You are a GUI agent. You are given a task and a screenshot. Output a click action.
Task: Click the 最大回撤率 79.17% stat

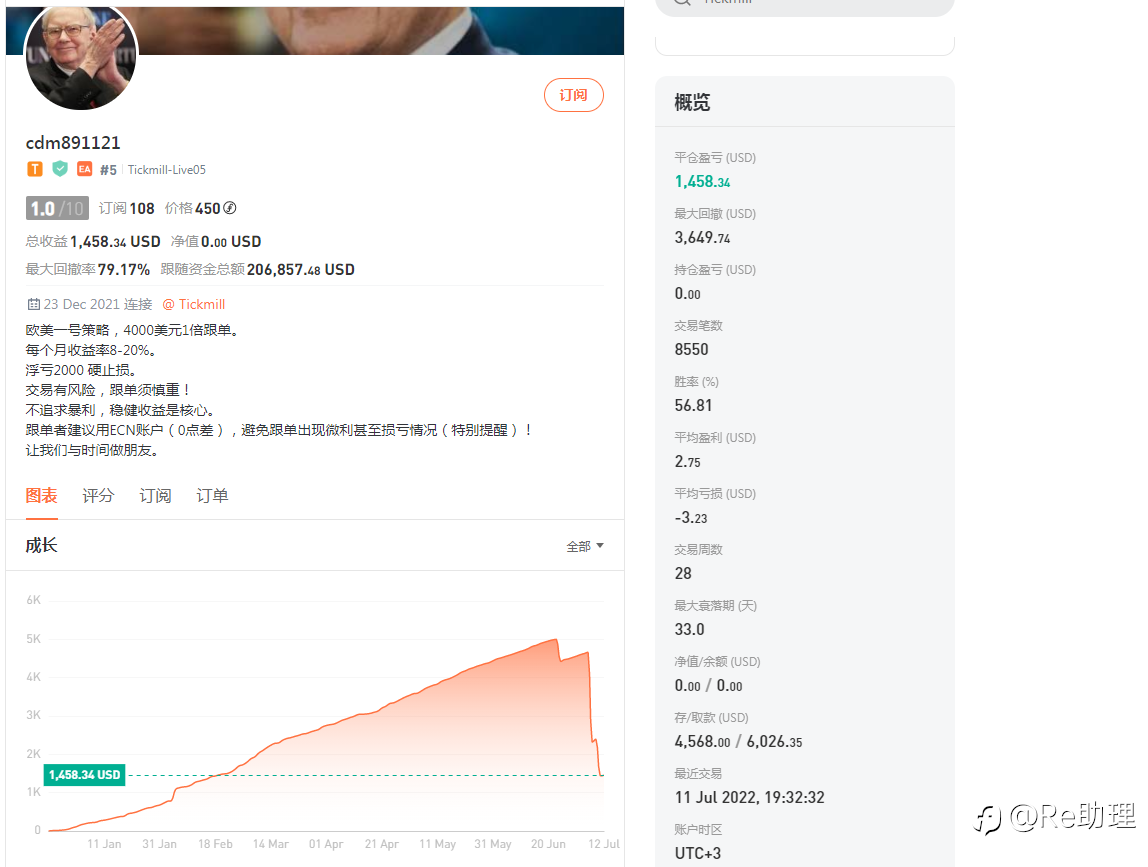point(88,269)
